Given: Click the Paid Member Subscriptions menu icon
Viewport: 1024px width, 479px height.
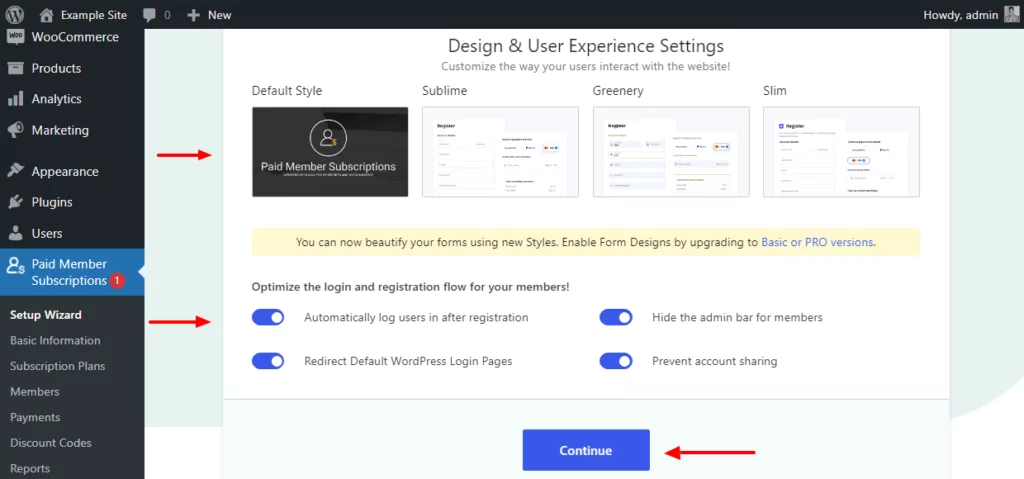Looking at the screenshot, I should tap(16, 265).
